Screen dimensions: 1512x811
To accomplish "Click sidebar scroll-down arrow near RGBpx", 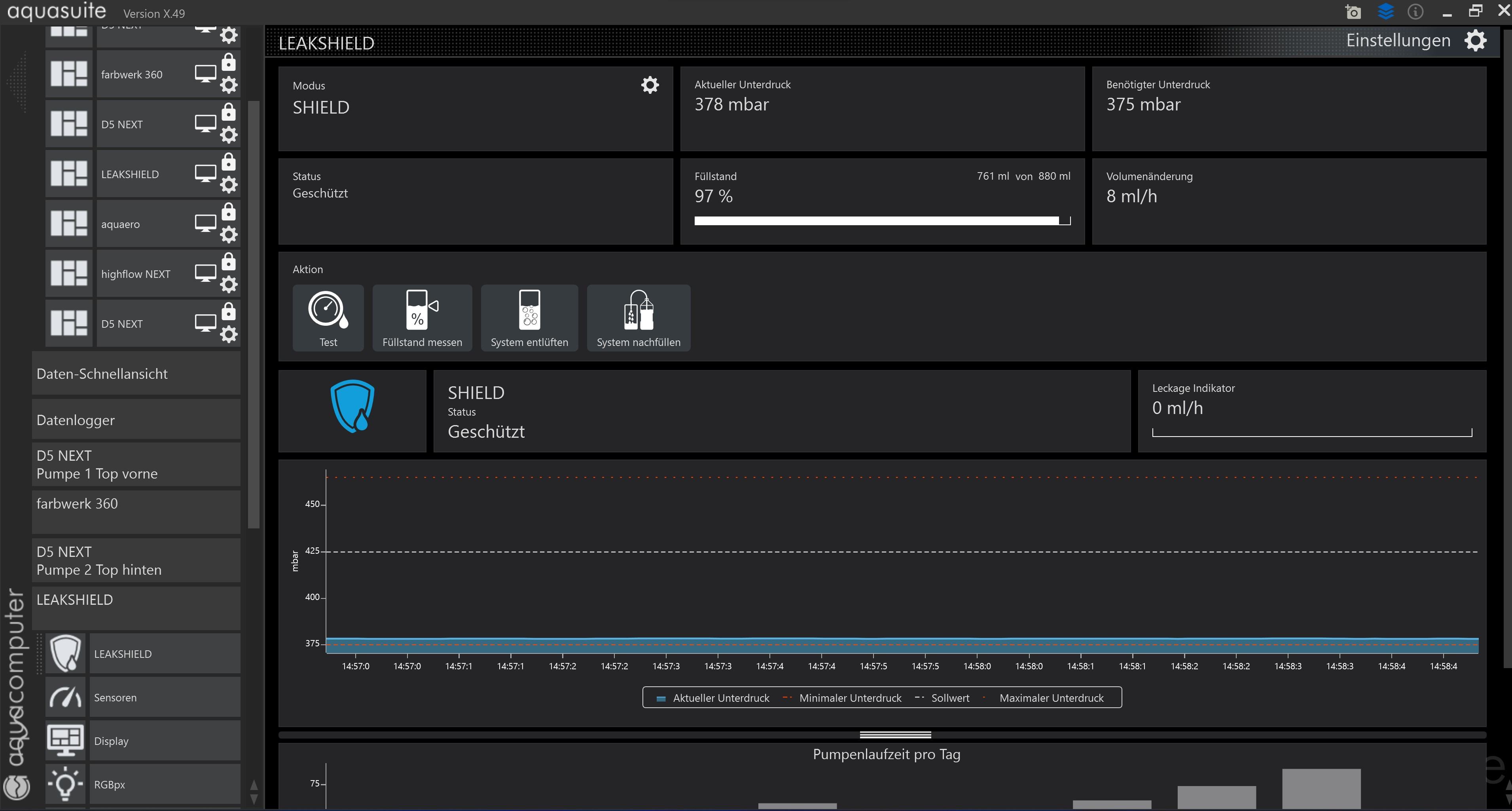I will 254,799.
